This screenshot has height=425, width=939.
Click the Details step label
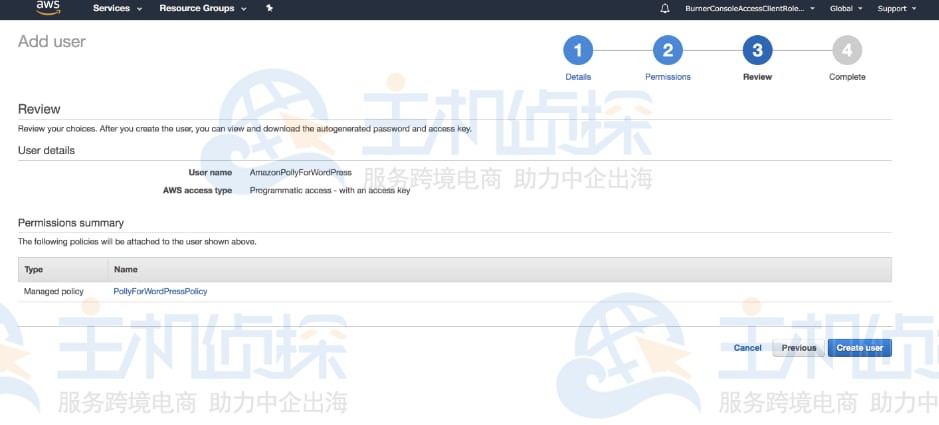click(578, 77)
